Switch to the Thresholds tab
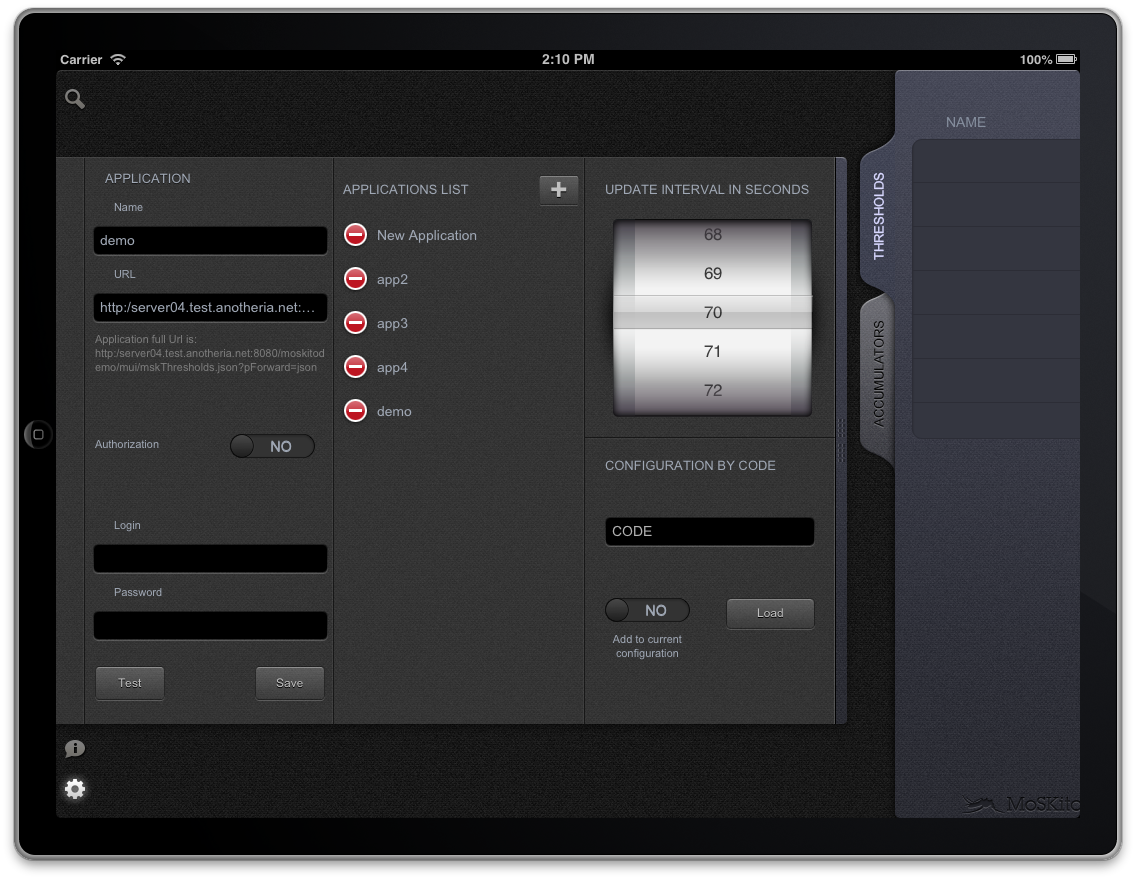Viewport: 1136px width, 880px height. point(879,216)
